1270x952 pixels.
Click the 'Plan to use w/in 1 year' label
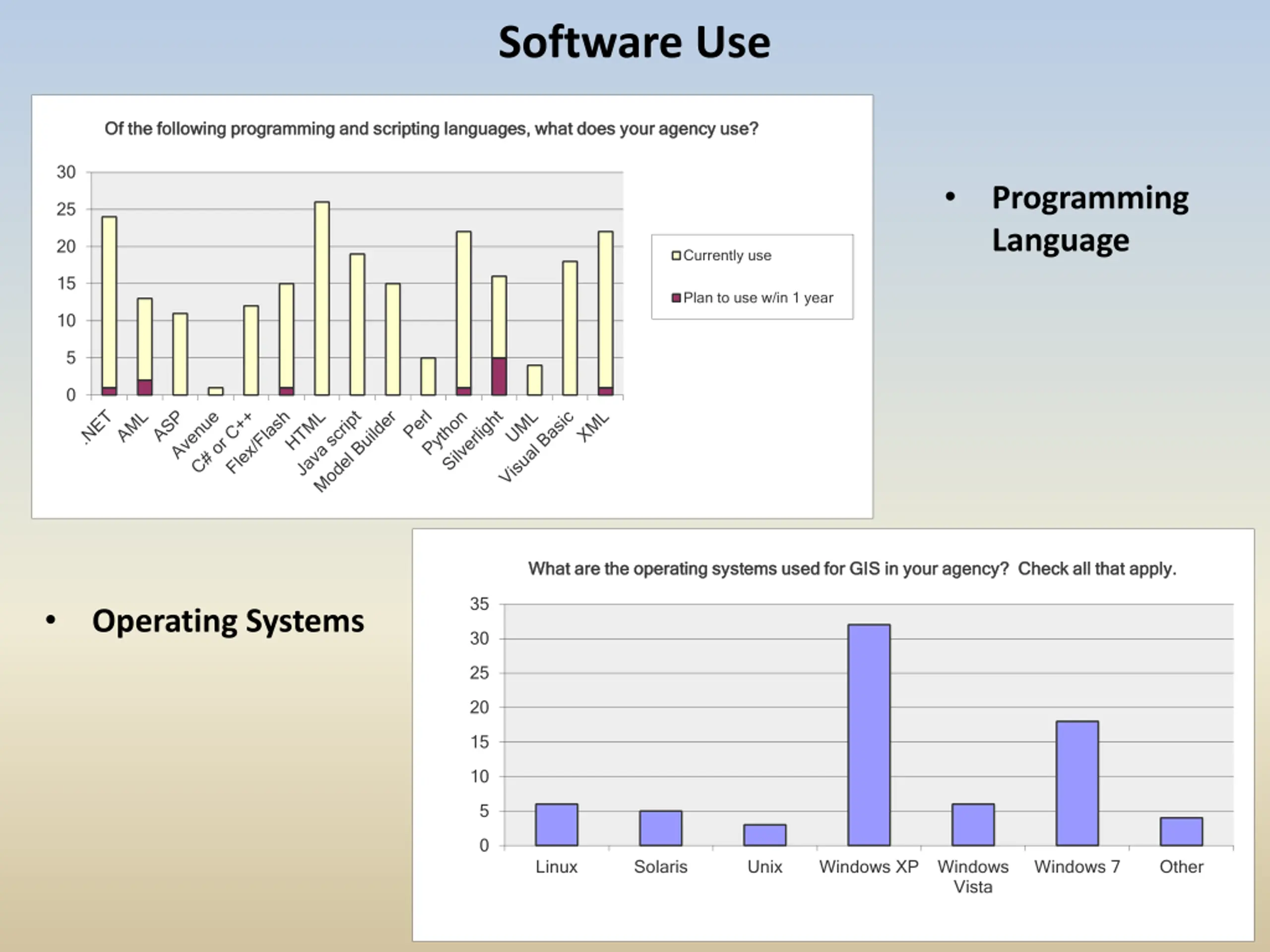pos(758,298)
